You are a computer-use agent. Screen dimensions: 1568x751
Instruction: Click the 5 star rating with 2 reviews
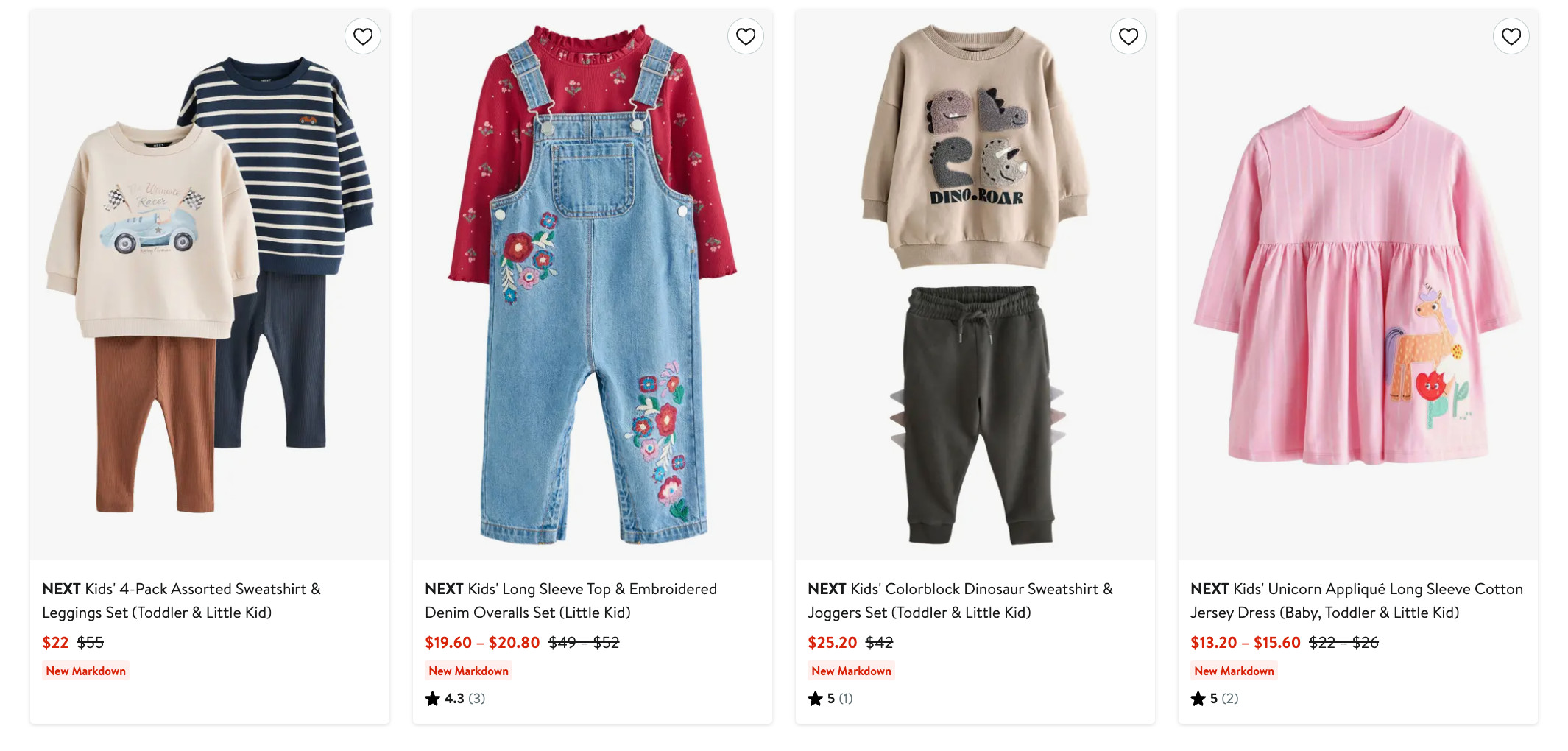pyautogui.click(x=1214, y=699)
